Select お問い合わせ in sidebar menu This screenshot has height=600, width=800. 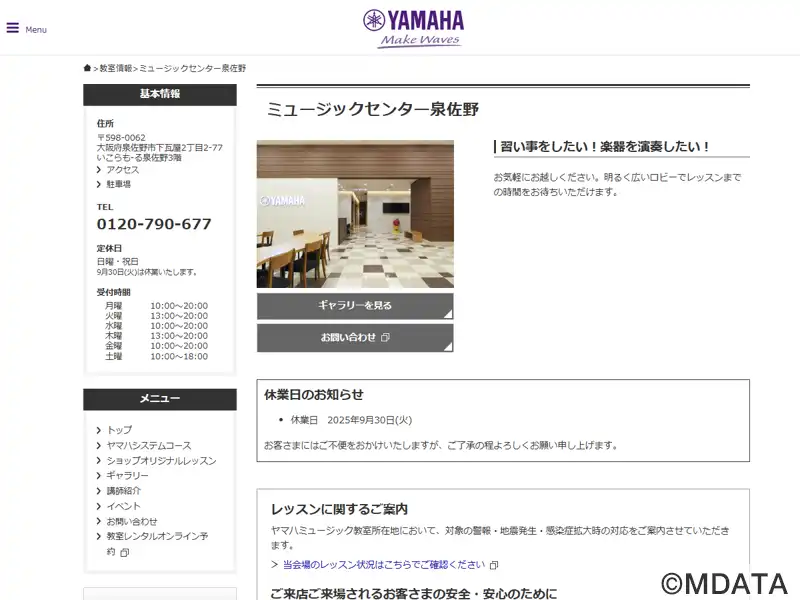point(132,521)
